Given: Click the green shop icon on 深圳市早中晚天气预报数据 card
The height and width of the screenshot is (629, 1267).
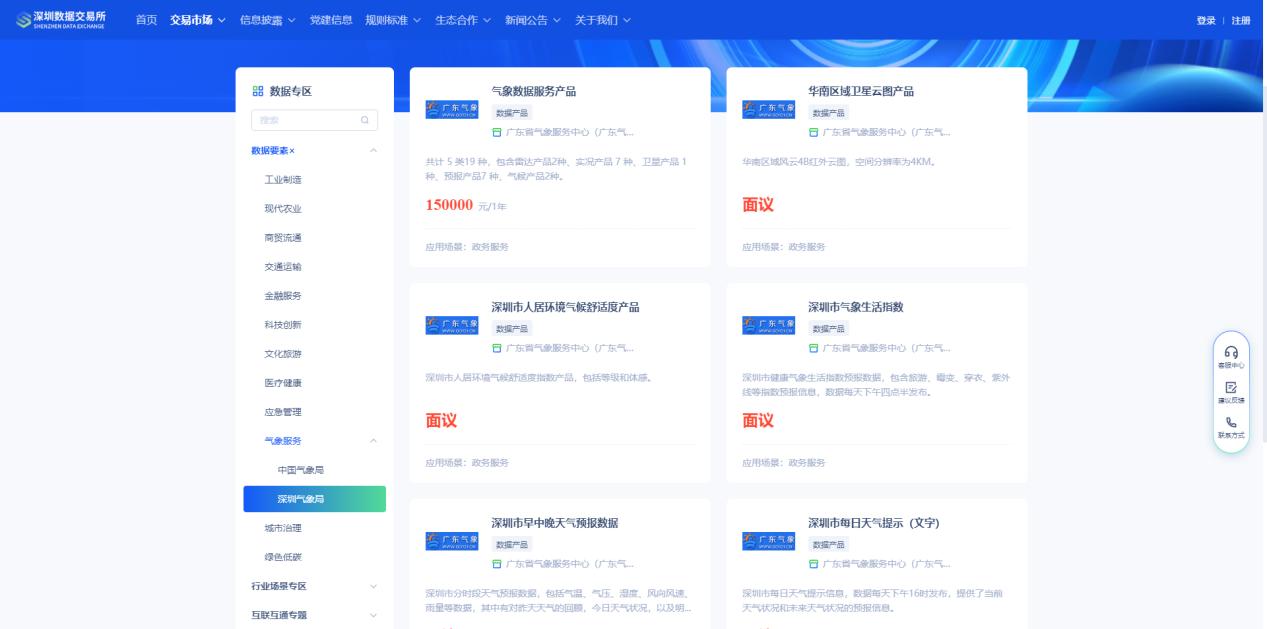Looking at the screenshot, I should (x=497, y=563).
